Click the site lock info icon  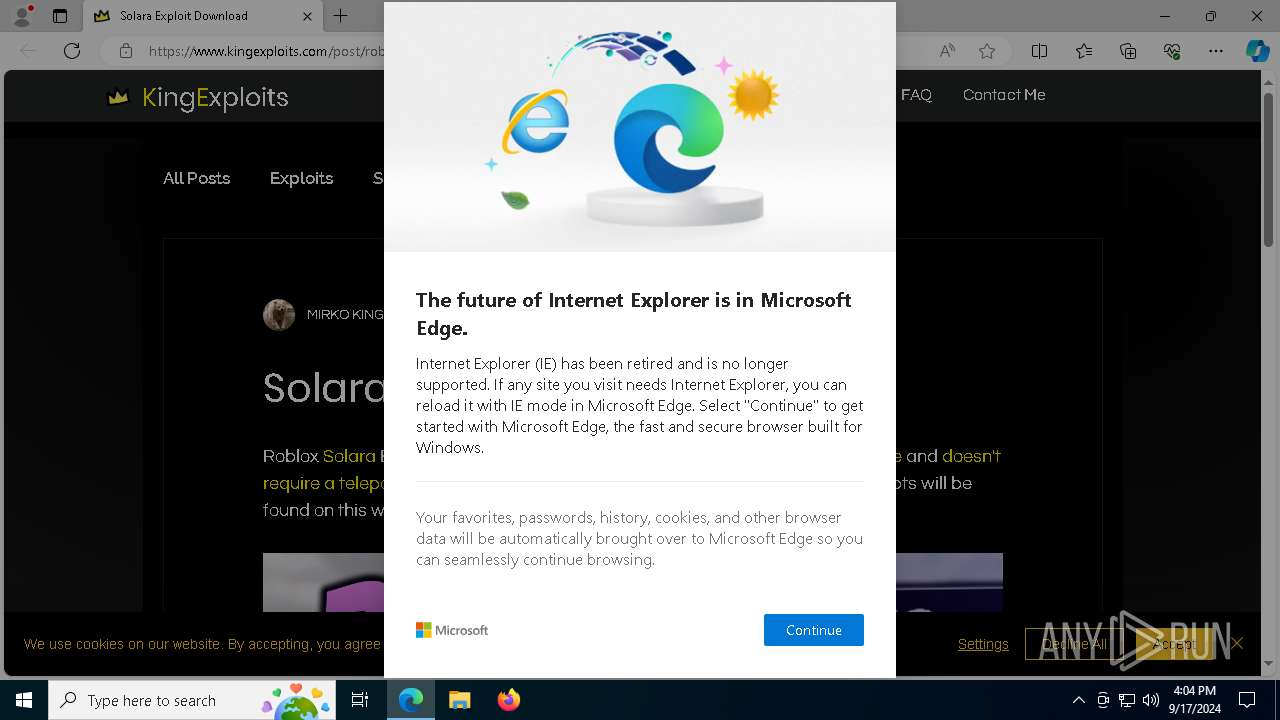pos(126,51)
